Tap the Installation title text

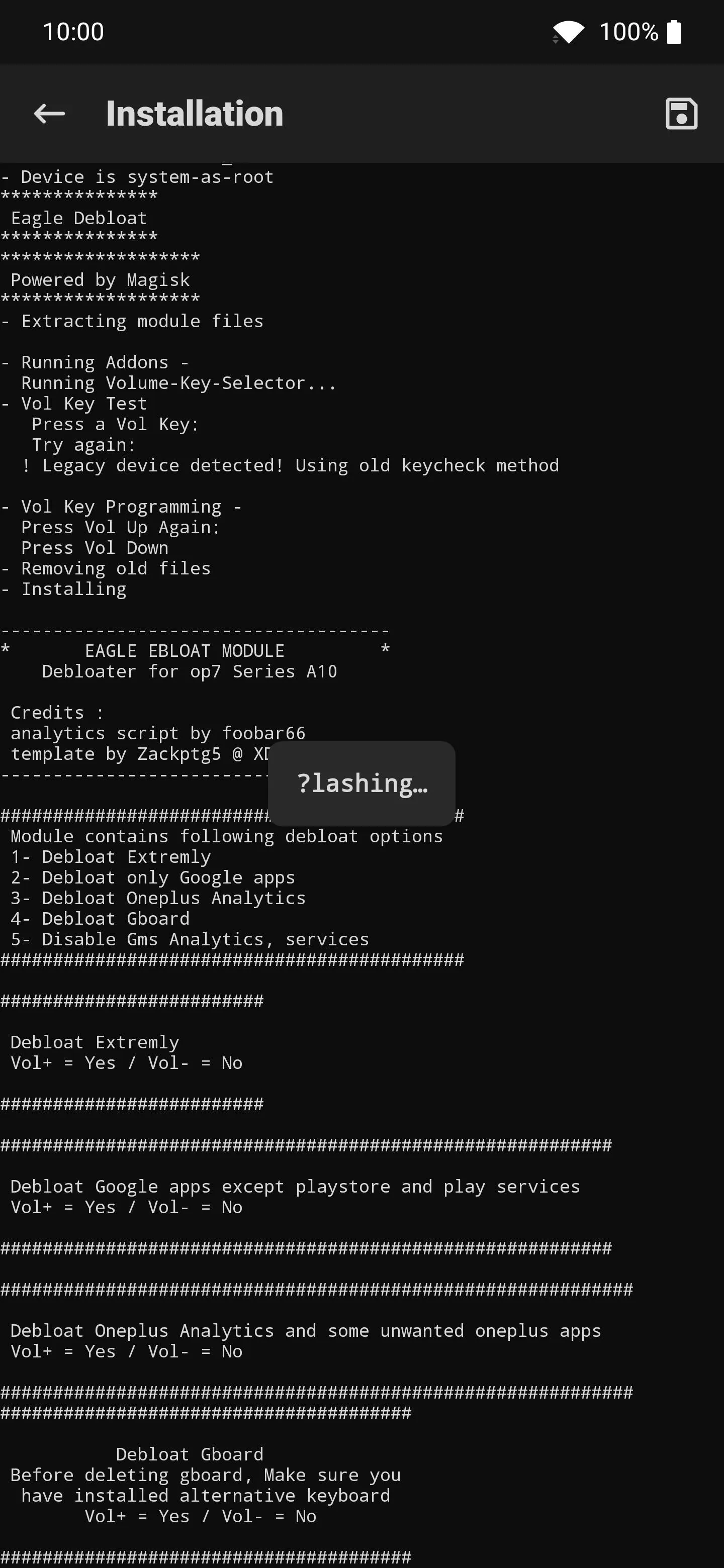194,113
